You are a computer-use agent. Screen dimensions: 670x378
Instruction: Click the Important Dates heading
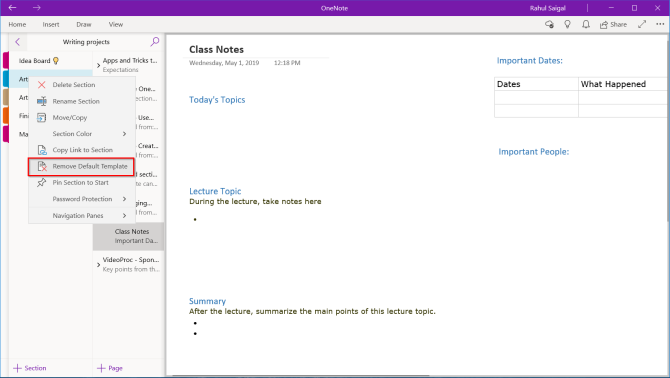coord(529,61)
